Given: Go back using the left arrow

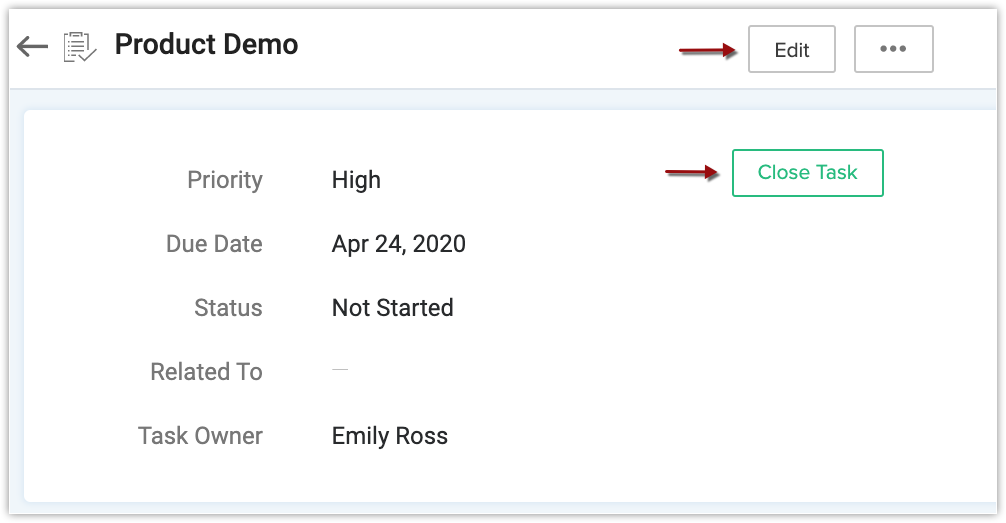Looking at the screenshot, I should (x=32, y=46).
